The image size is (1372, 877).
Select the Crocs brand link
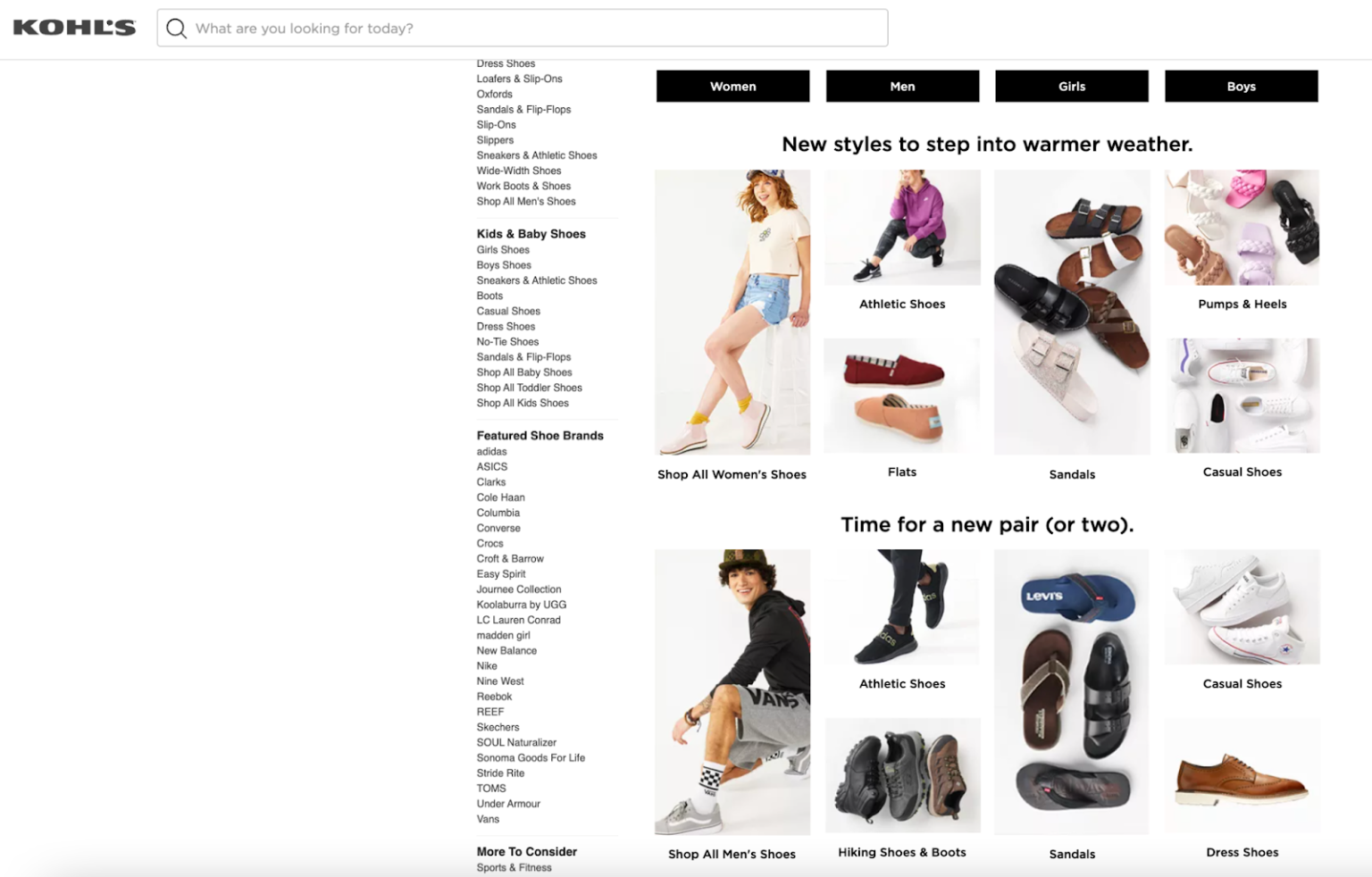pyautogui.click(x=489, y=543)
